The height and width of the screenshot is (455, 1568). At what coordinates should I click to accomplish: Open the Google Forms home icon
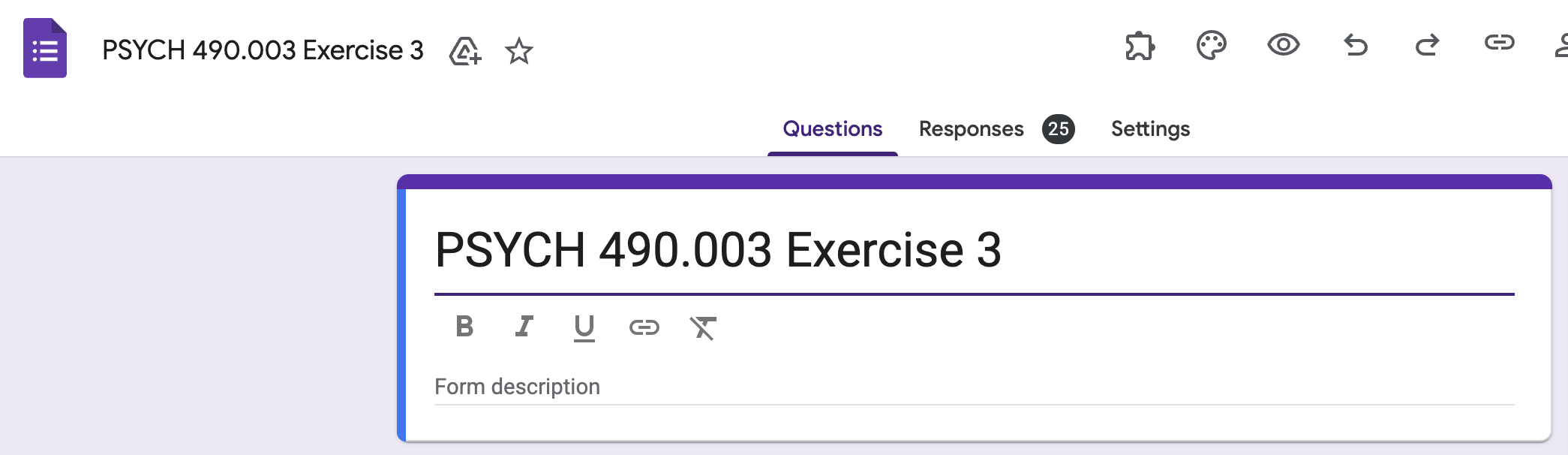click(45, 49)
